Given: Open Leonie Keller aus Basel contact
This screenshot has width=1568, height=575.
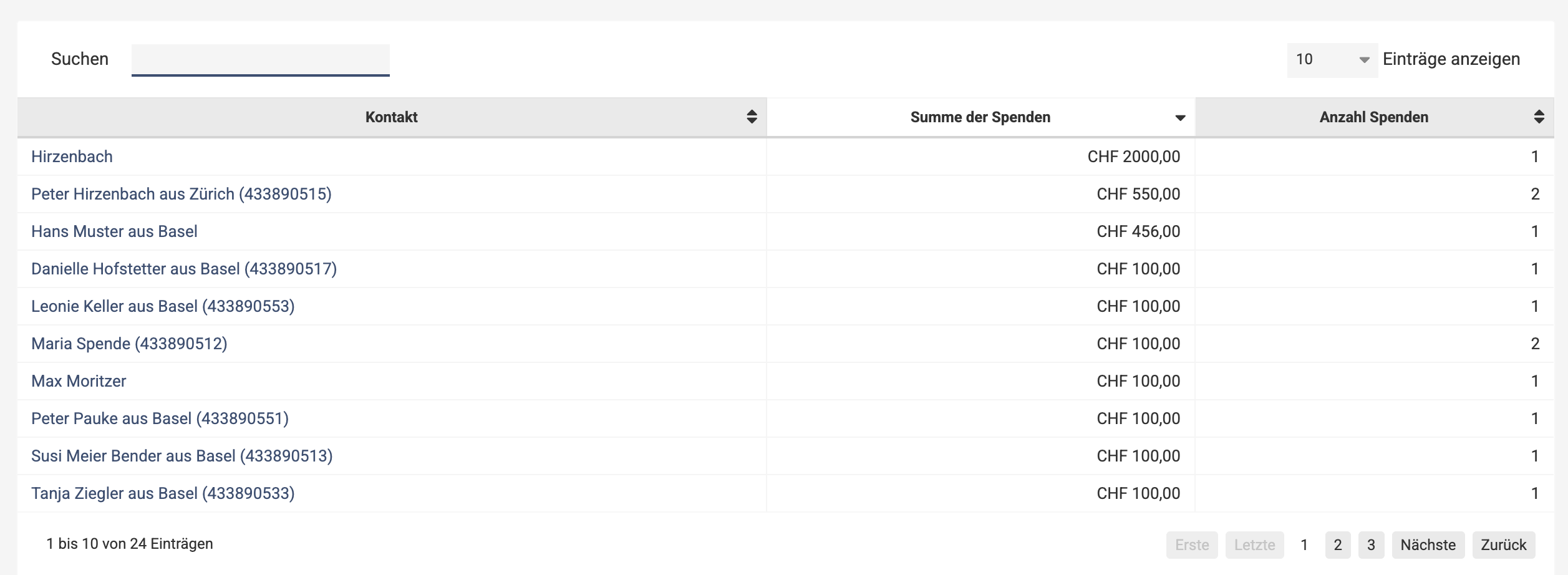Looking at the screenshot, I should pos(163,306).
